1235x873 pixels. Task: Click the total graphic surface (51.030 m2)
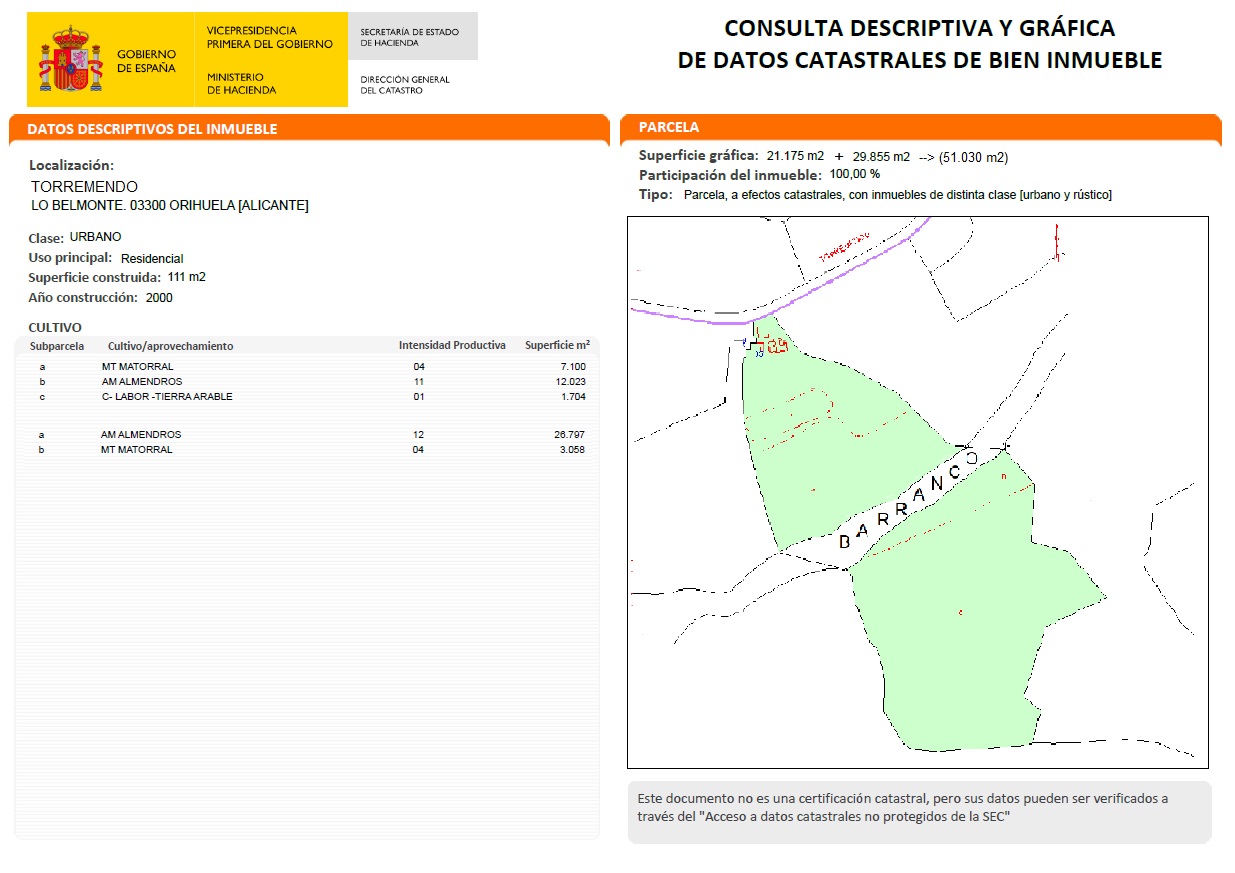pyautogui.click(x=973, y=157)
